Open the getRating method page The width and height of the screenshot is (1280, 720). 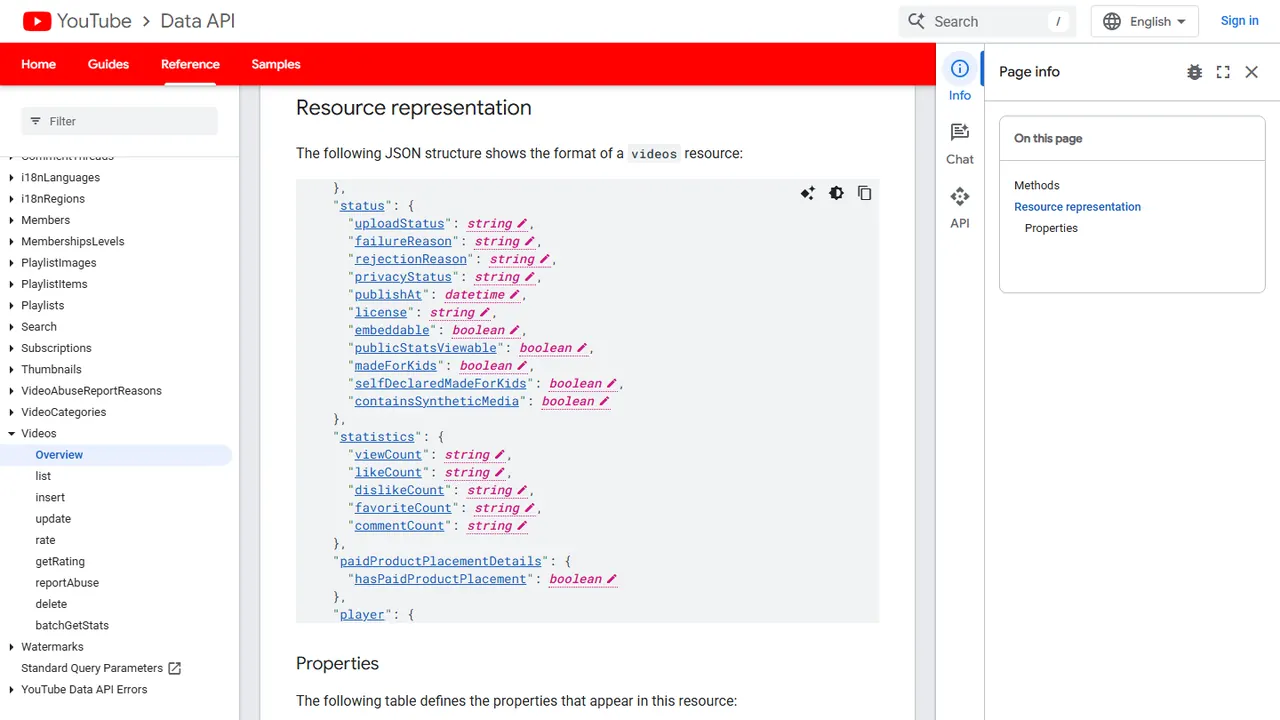coord(60,562)
